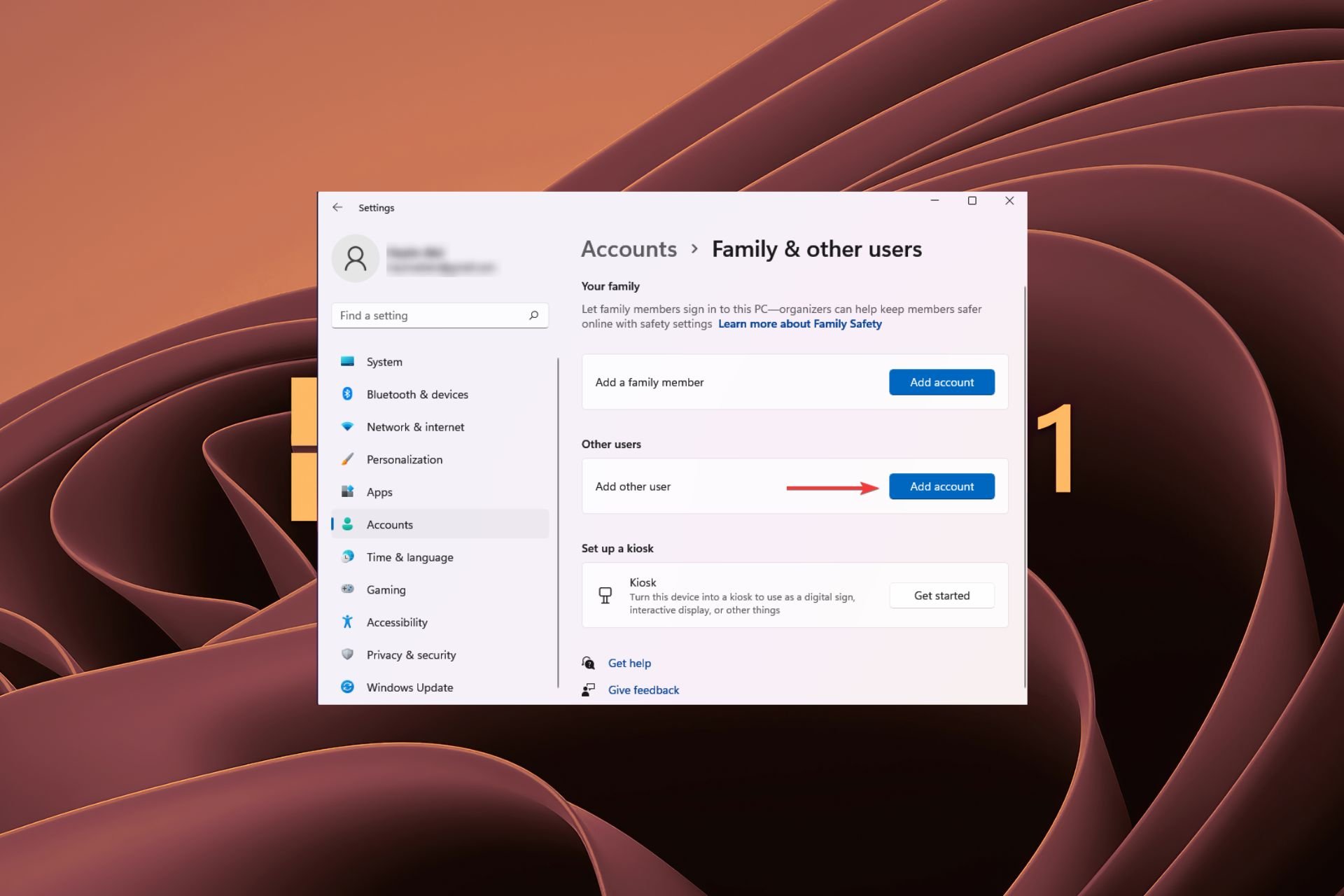
Task: Select Time & language in sidebar
Action: point(409,557)
